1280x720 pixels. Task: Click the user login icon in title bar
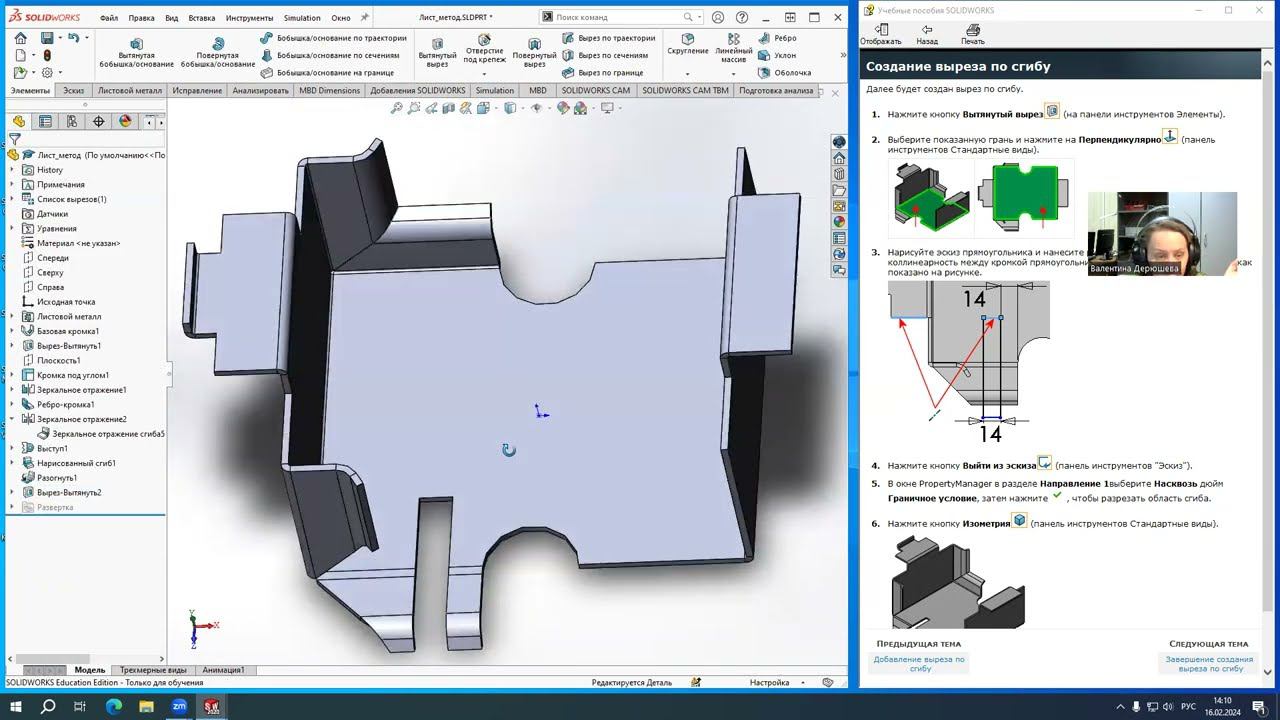tap(717, 17)
